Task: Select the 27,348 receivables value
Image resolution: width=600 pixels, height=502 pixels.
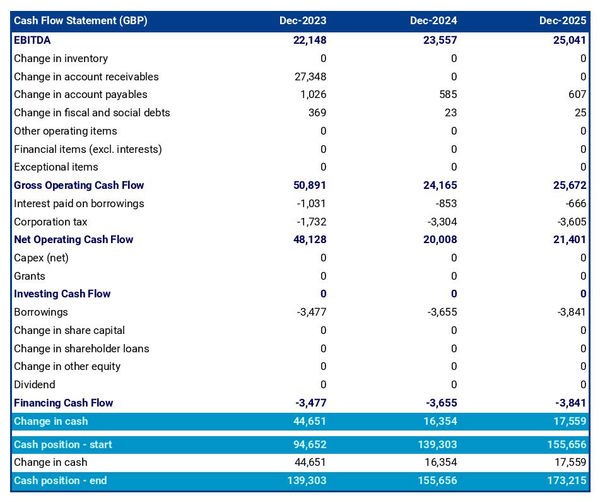Action: pos(308,77)
